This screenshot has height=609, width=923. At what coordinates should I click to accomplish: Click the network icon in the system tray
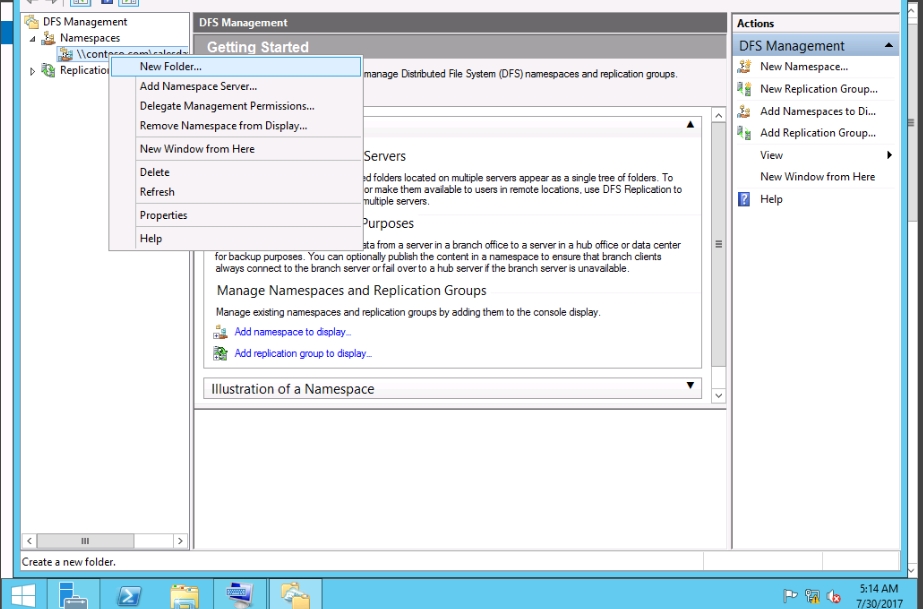click(812, 596)
